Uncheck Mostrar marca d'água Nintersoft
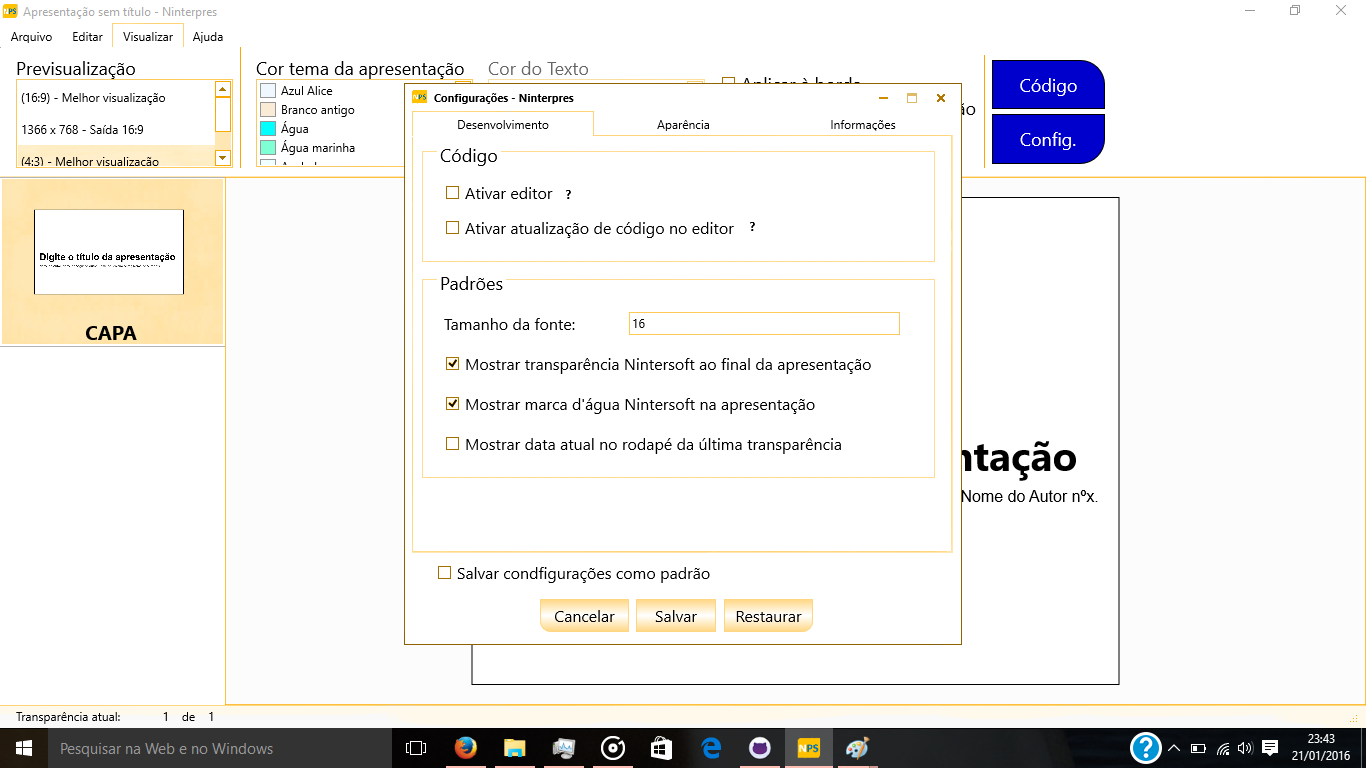 (453, 404)
